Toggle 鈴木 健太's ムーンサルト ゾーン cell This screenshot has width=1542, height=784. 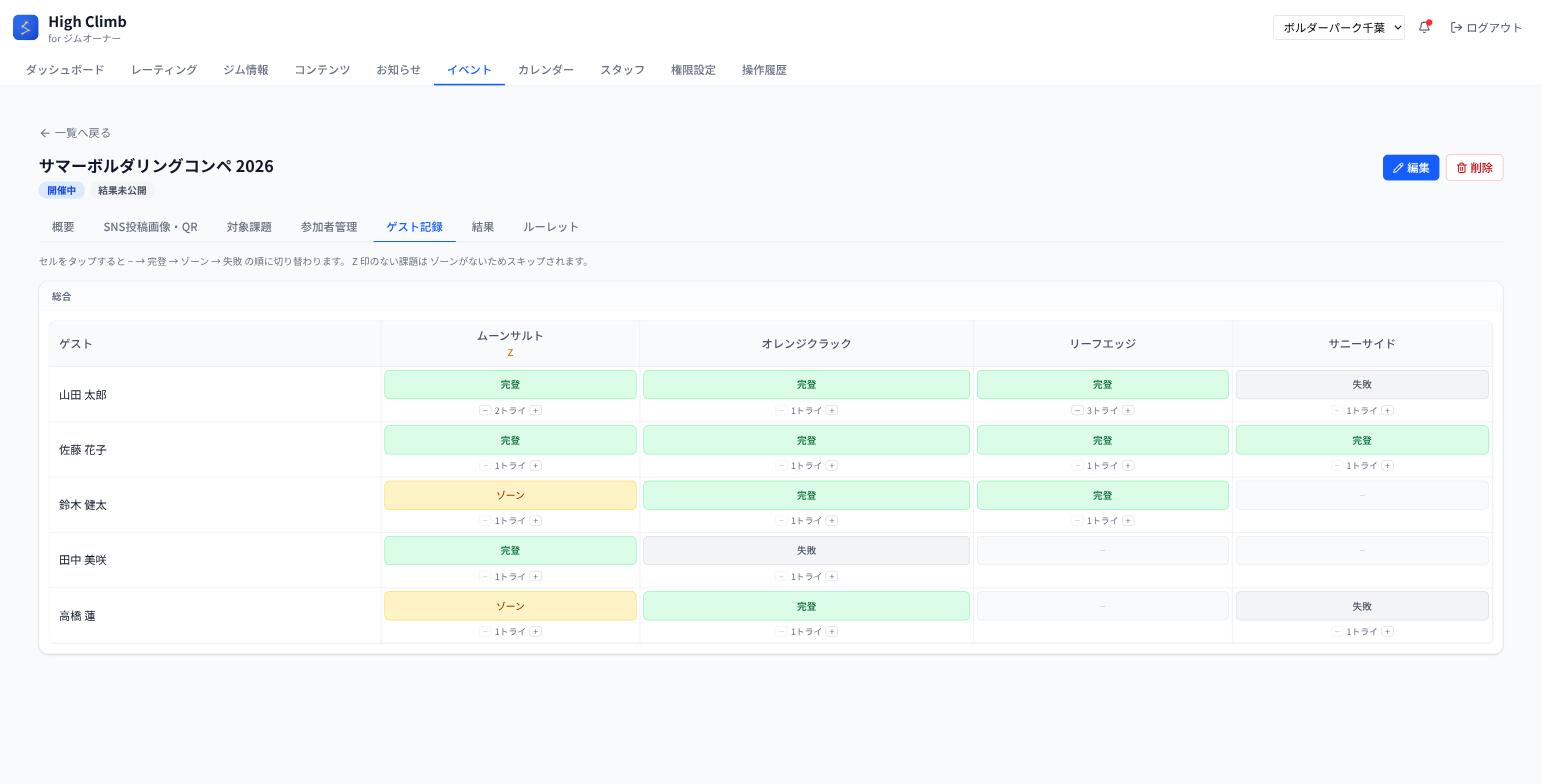[x=510, y=495]
